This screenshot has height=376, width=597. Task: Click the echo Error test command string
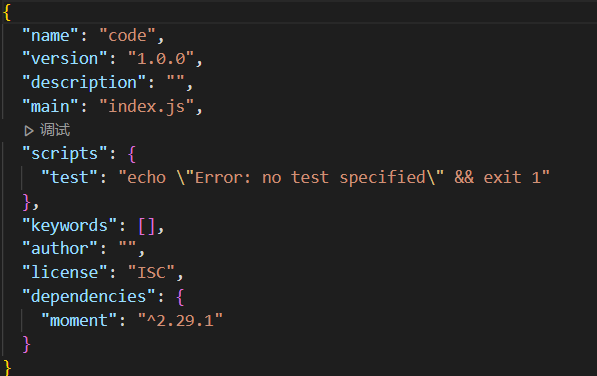pyautogui.click(x=334, y=177)
